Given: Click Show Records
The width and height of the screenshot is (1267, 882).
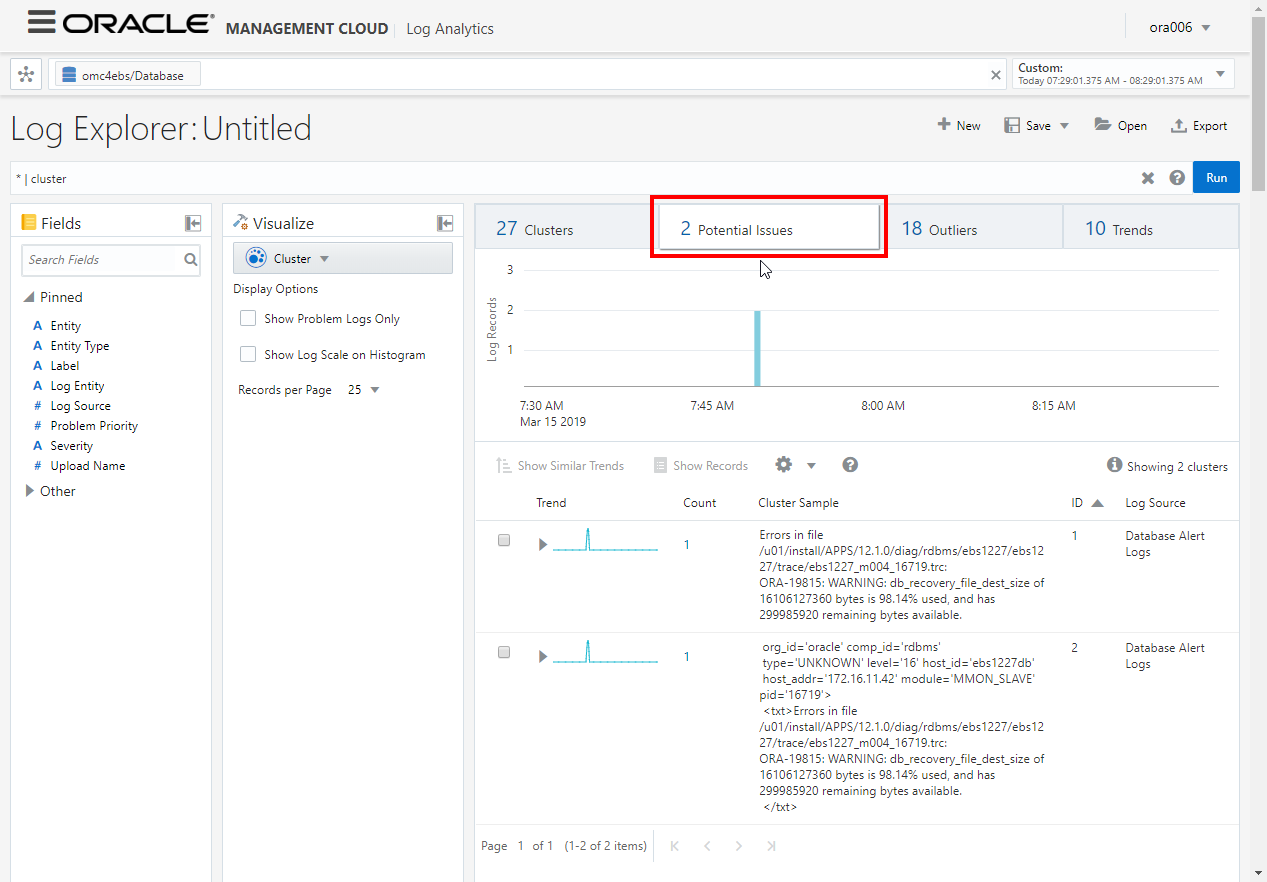Looking at the screenshot, I should [701, 465].
